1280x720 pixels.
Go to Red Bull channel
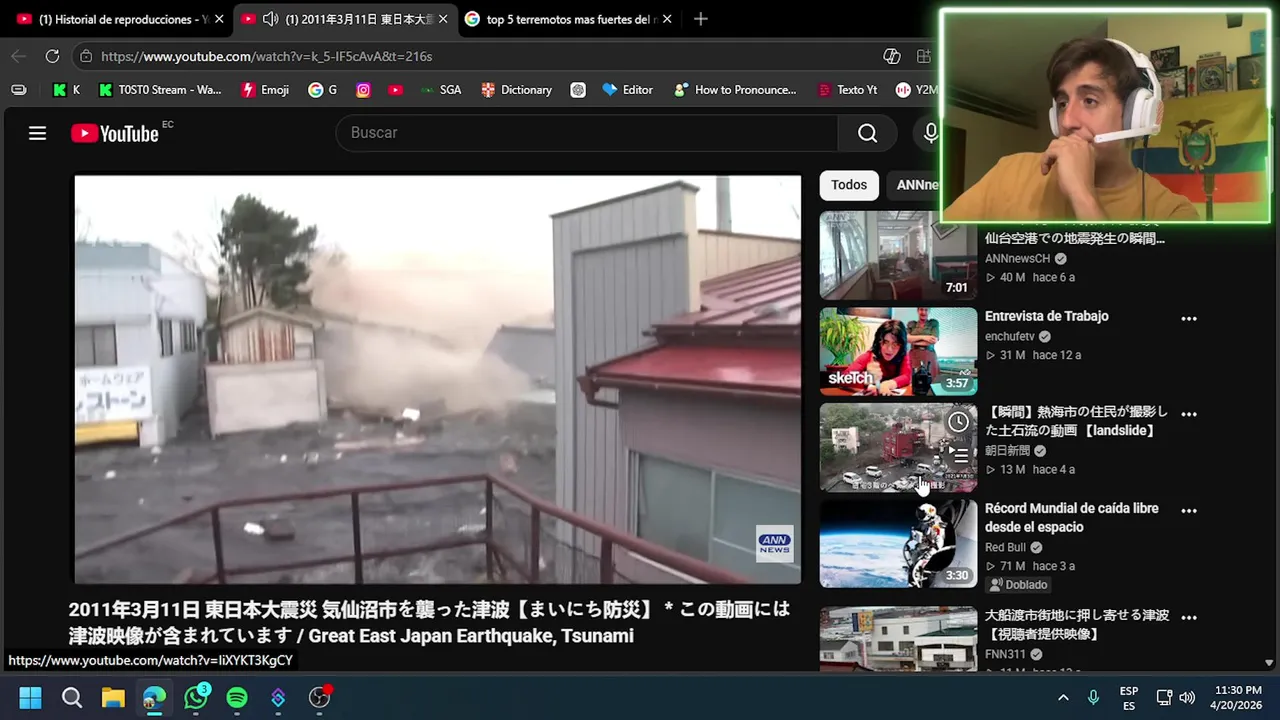click(x=1005, y=547)
